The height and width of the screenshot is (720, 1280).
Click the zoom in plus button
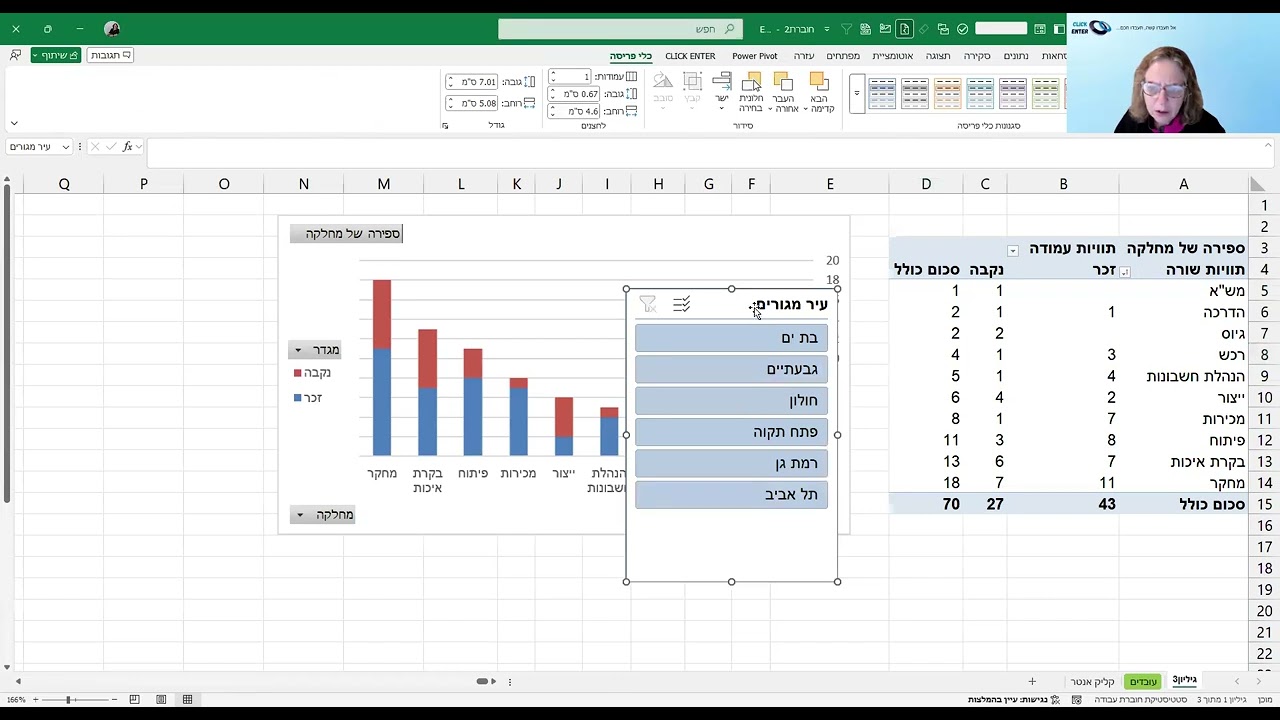click(x=35, y=700)
